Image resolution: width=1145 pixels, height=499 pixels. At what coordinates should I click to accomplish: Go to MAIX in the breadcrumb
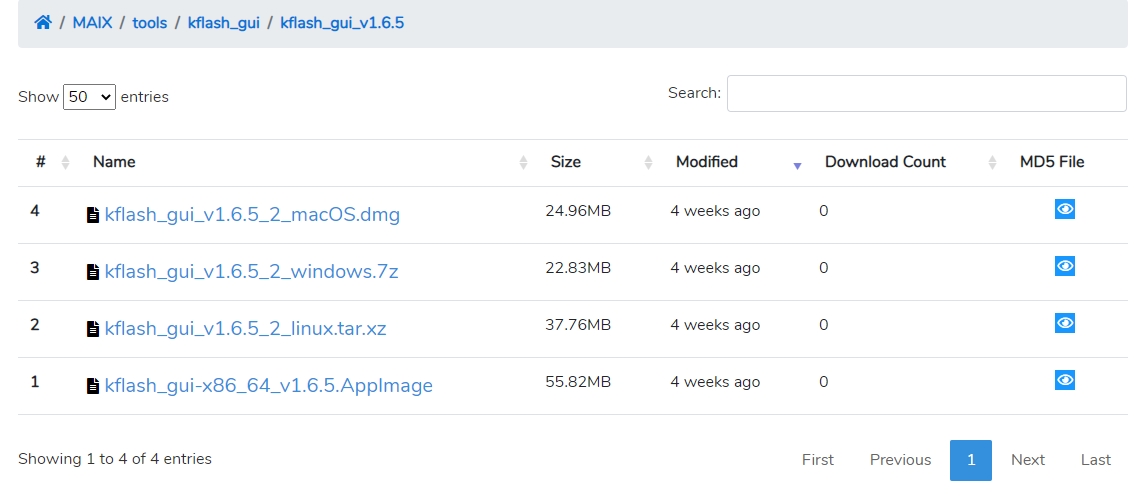click(x=92, y=22)
